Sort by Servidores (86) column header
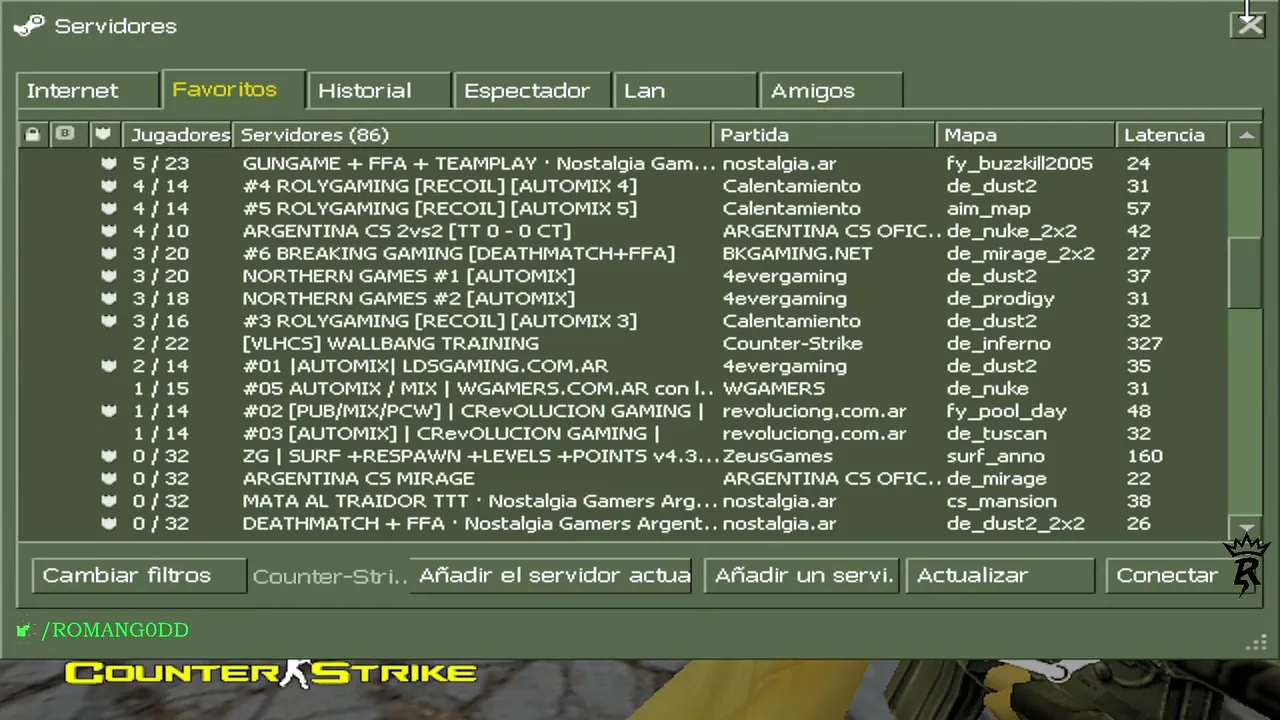1280x720 pixels. pyautogui.click(x=472, y=134)
